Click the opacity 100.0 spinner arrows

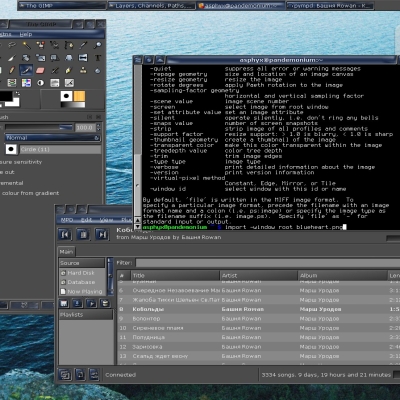point(98,127)
